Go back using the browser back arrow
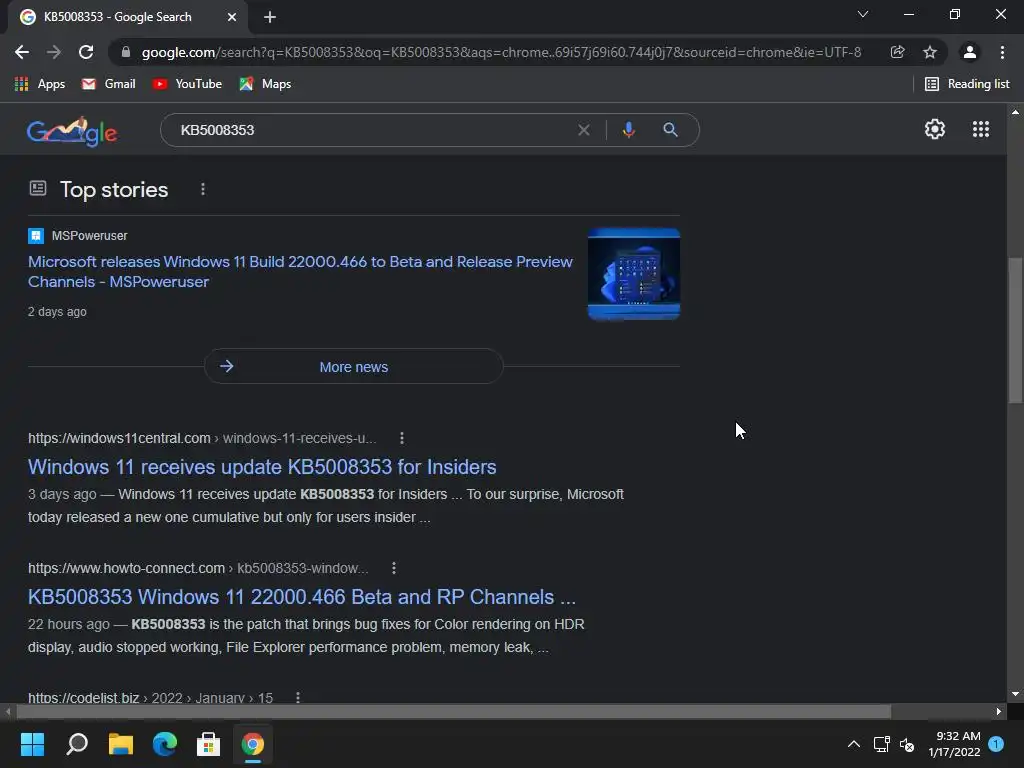Screen dimensions: 1024x768 click(22, 52)
